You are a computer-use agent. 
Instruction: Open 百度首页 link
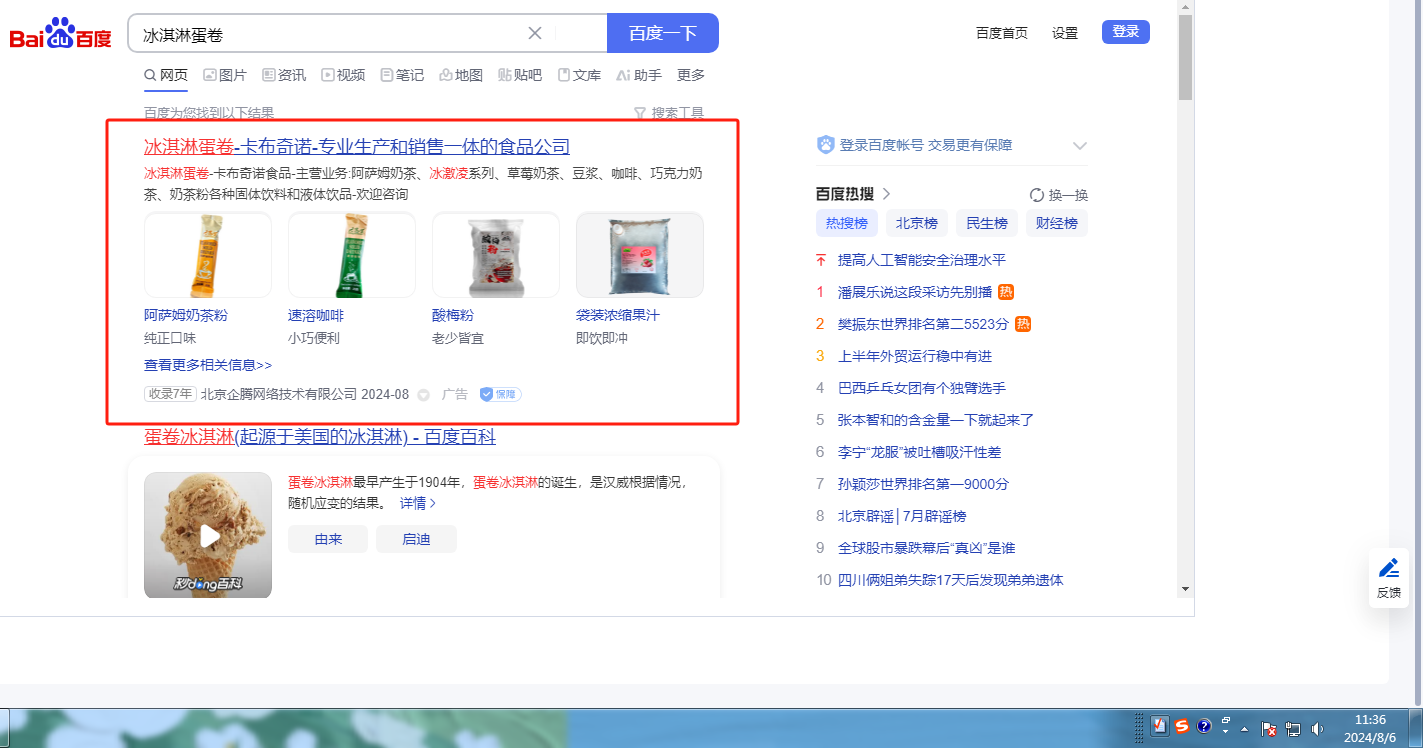[x=1002, y=33]
